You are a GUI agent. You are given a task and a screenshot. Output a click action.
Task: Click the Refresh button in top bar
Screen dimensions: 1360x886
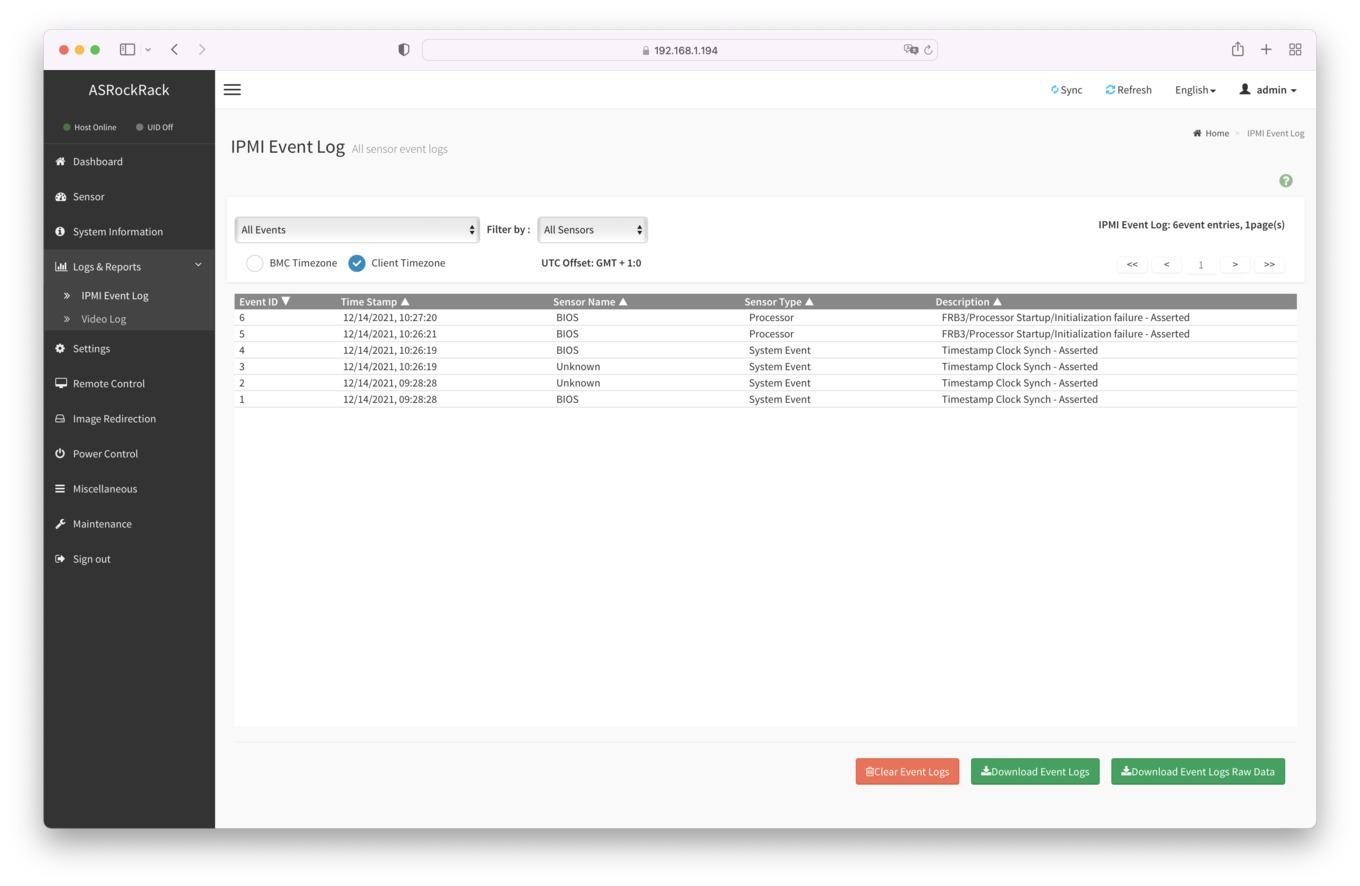(1129, 90)
